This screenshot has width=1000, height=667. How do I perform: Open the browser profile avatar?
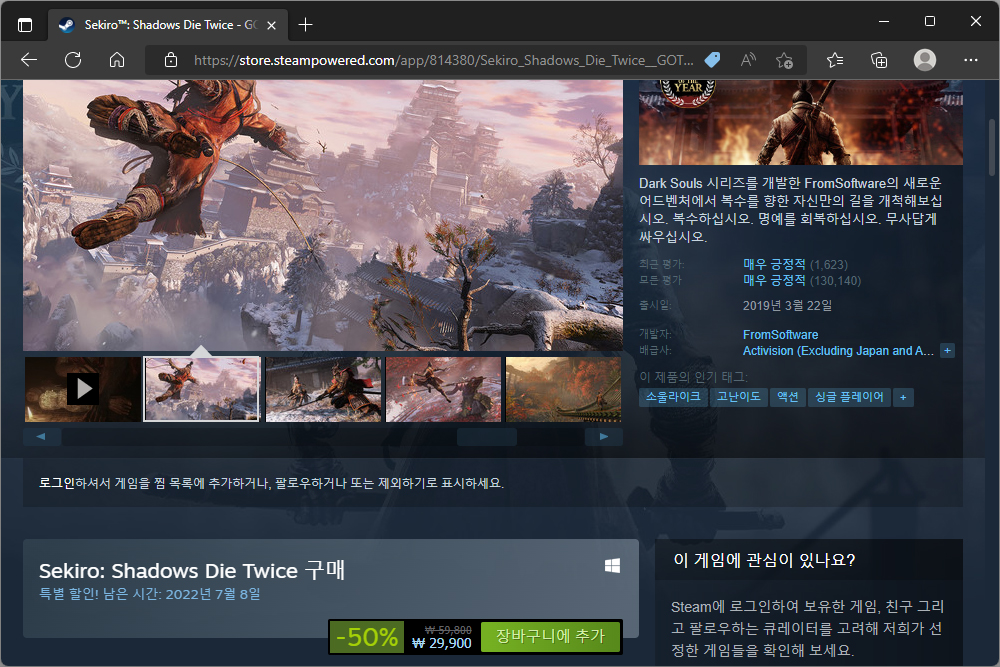point(925,60)
